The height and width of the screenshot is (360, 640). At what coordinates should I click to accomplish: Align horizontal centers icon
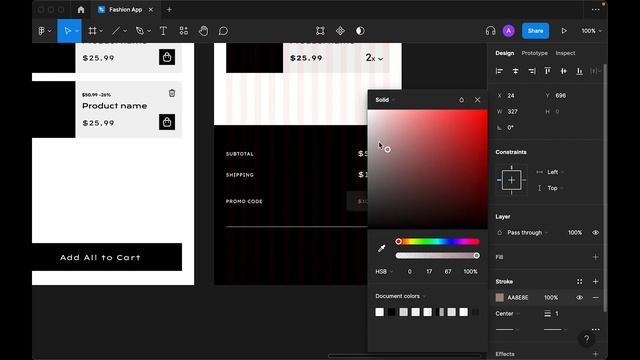pyautogui.click(x=516, y=71)
